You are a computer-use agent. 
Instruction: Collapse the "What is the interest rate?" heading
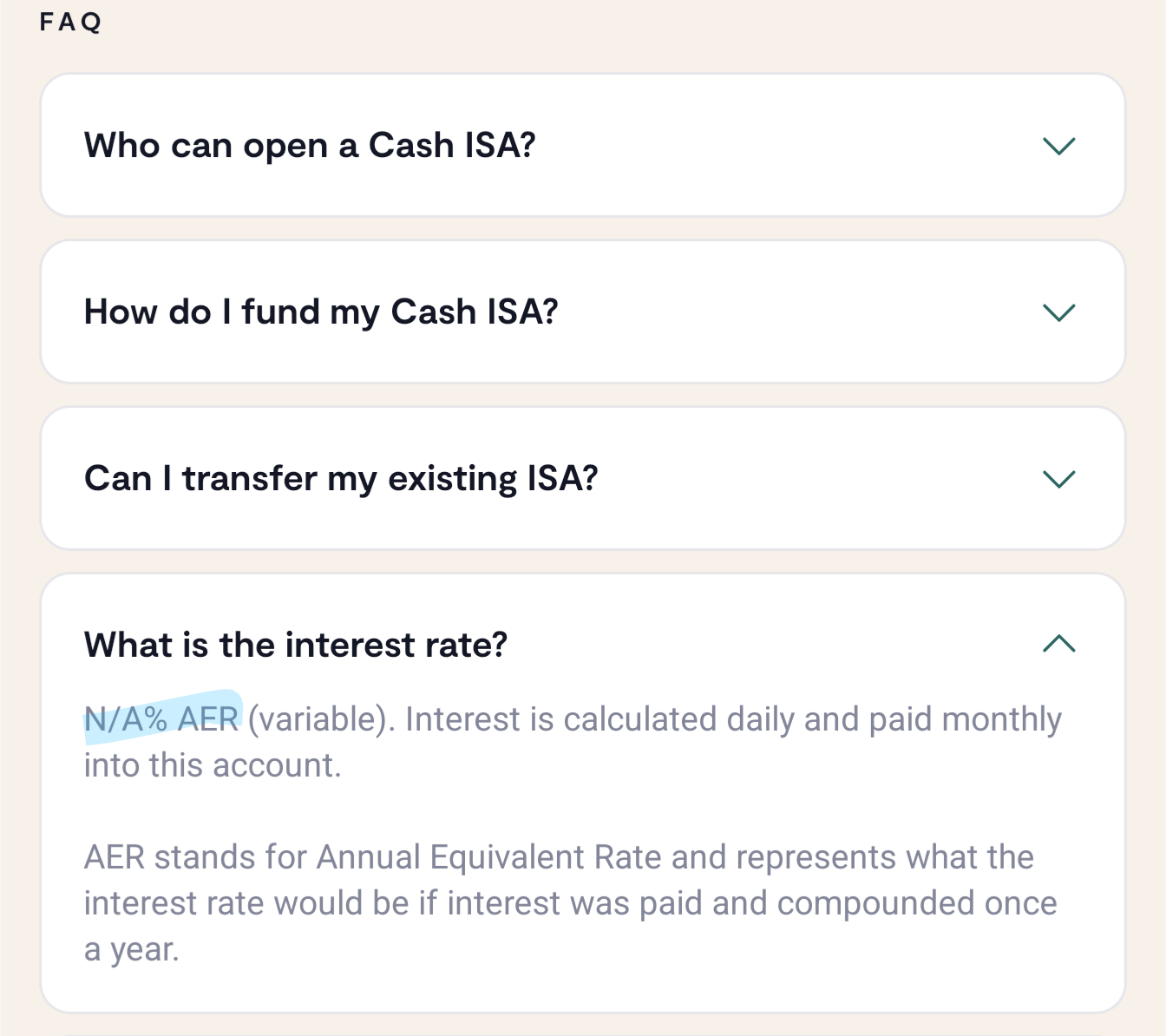click(296, 646)
